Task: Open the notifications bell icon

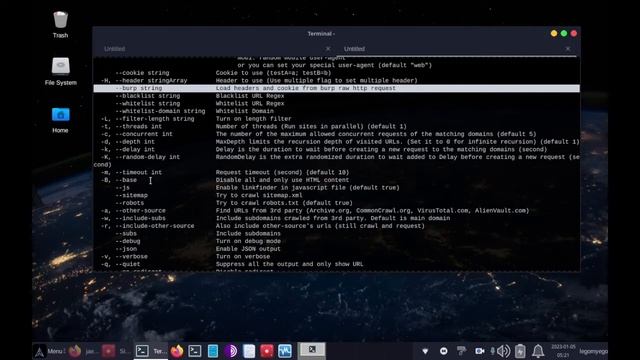Action: pyautogui.click(x=538, y=351)
